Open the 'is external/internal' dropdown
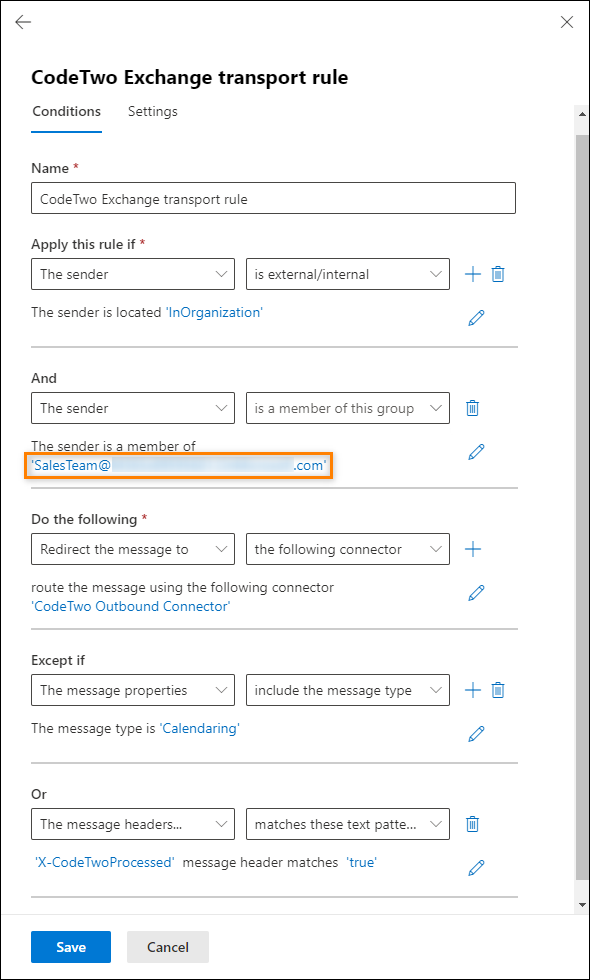 tap(348, 274)
